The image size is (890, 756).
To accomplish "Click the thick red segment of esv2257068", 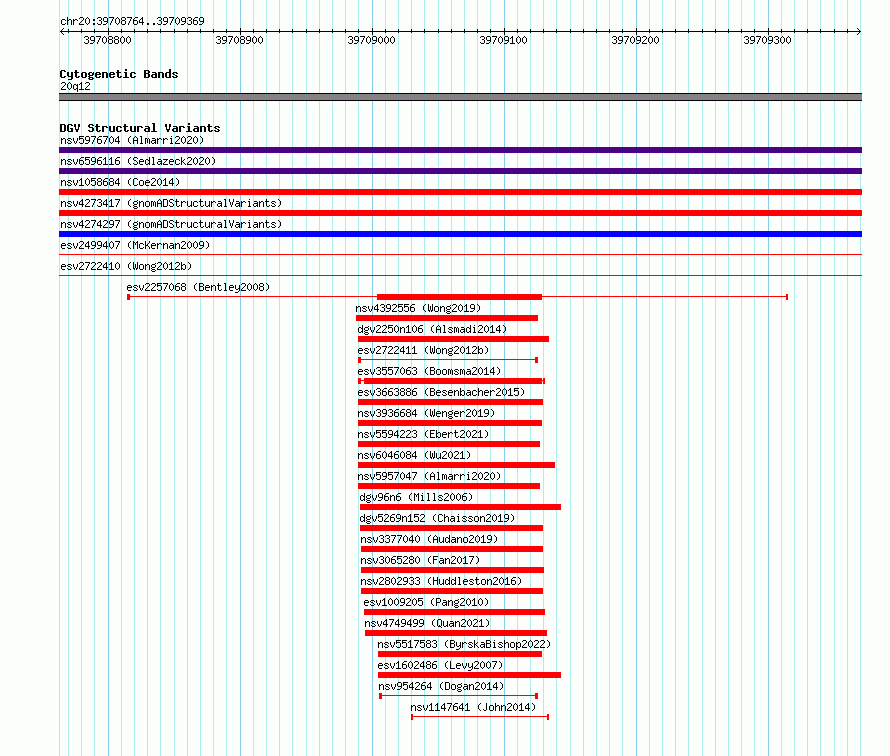I will tap(459, 297).
